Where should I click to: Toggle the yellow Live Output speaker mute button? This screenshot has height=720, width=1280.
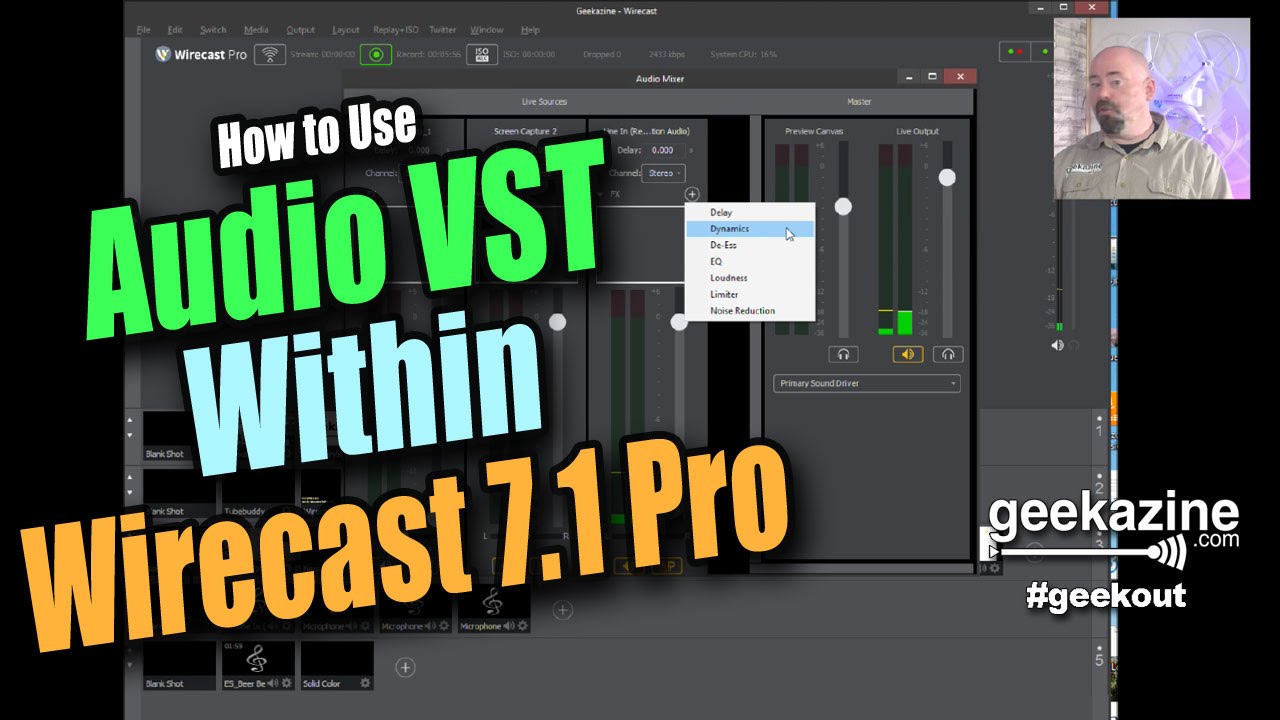908,354
